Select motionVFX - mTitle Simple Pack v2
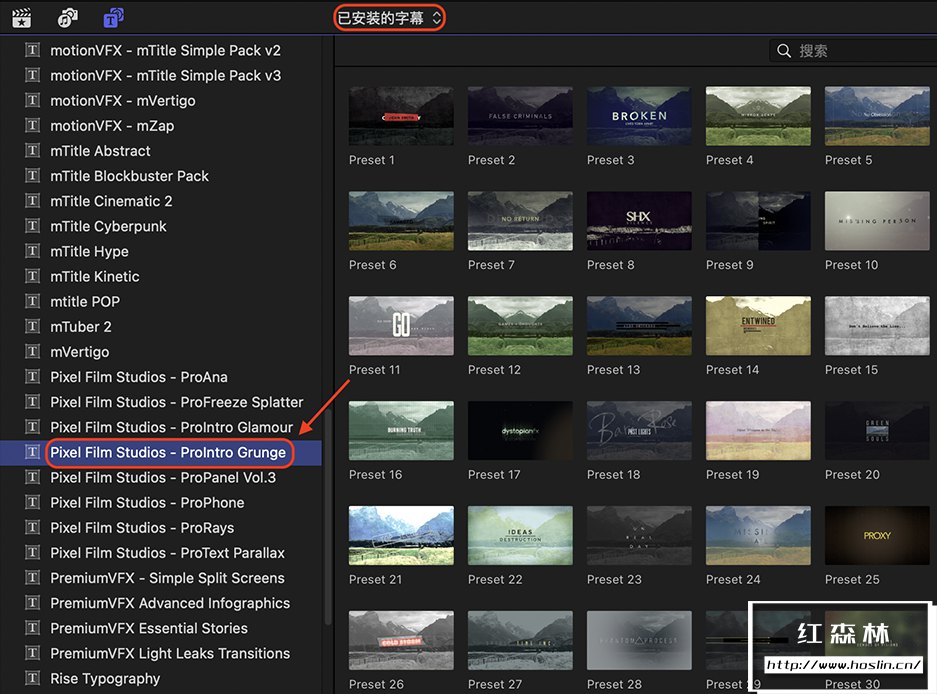Image resolution: width=937 pixels, height=694 pixels. coord(165,50)
